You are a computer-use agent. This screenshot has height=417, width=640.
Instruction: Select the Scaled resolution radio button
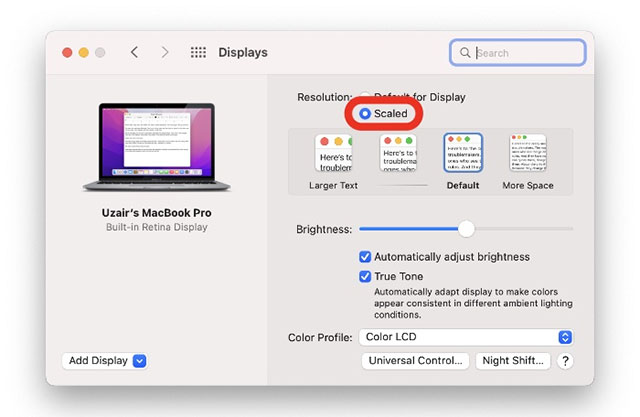(365, 114)
